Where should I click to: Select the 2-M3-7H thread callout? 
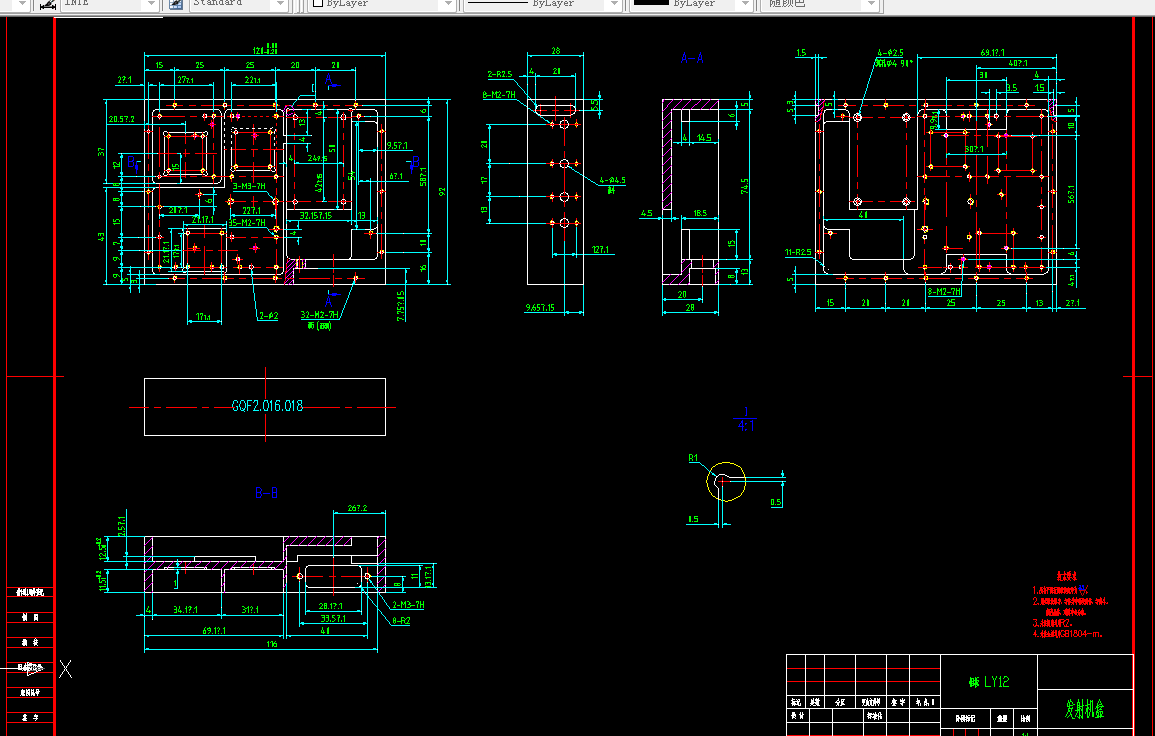coord(408,605)
